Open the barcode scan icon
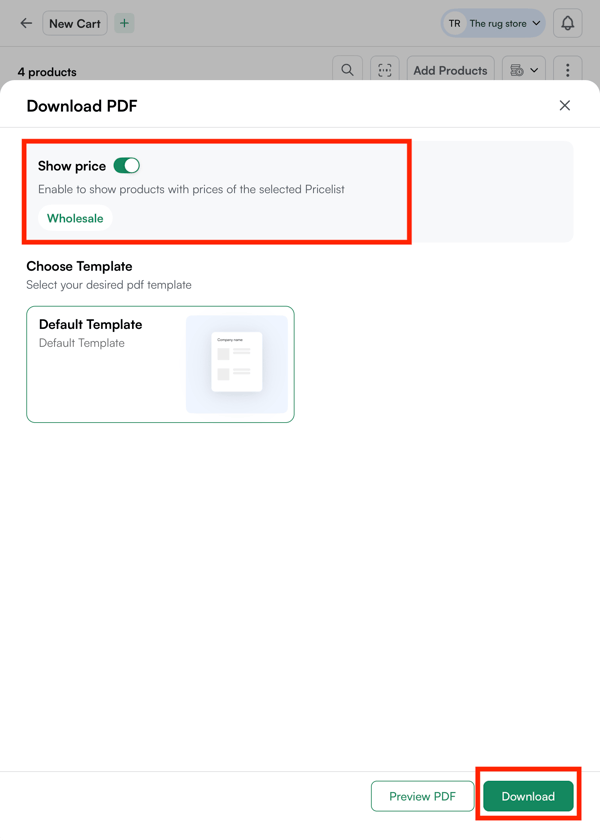 [385, 70]
